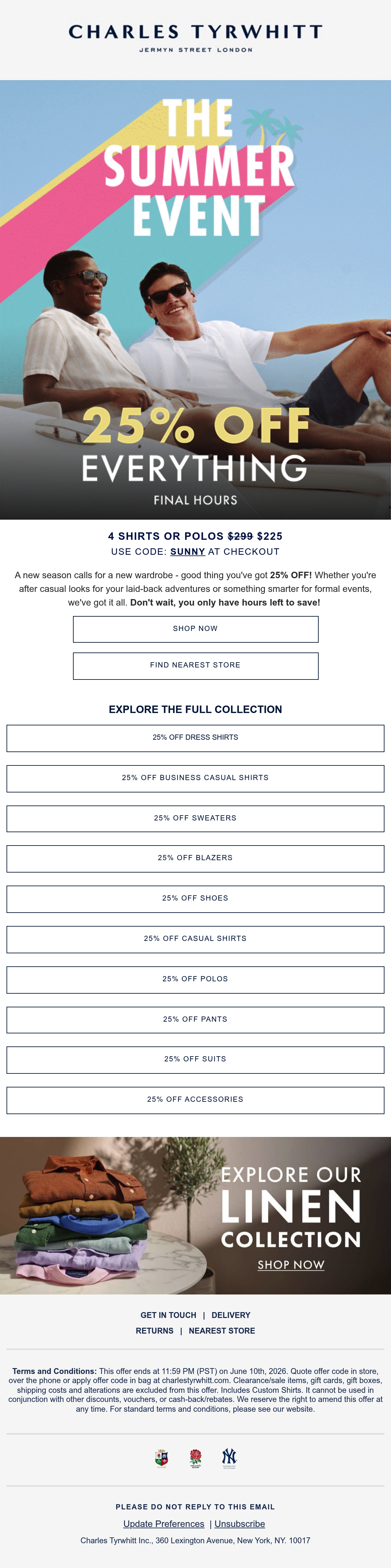Click FIND NEAREST STORE button
The width and height of the screenshot is (391, 1568).
(195, 665)
